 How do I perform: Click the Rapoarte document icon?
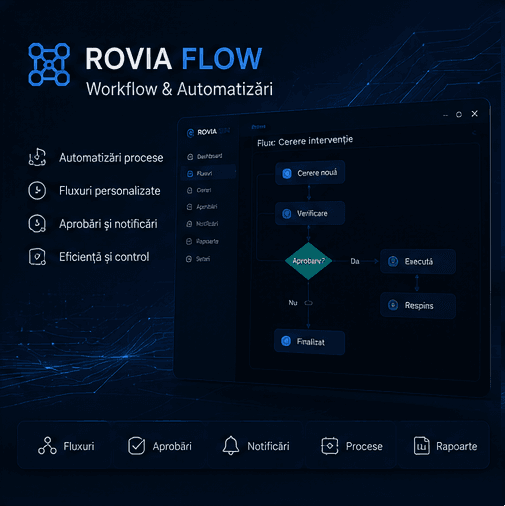pyautogui.click(x=422, y=446)
